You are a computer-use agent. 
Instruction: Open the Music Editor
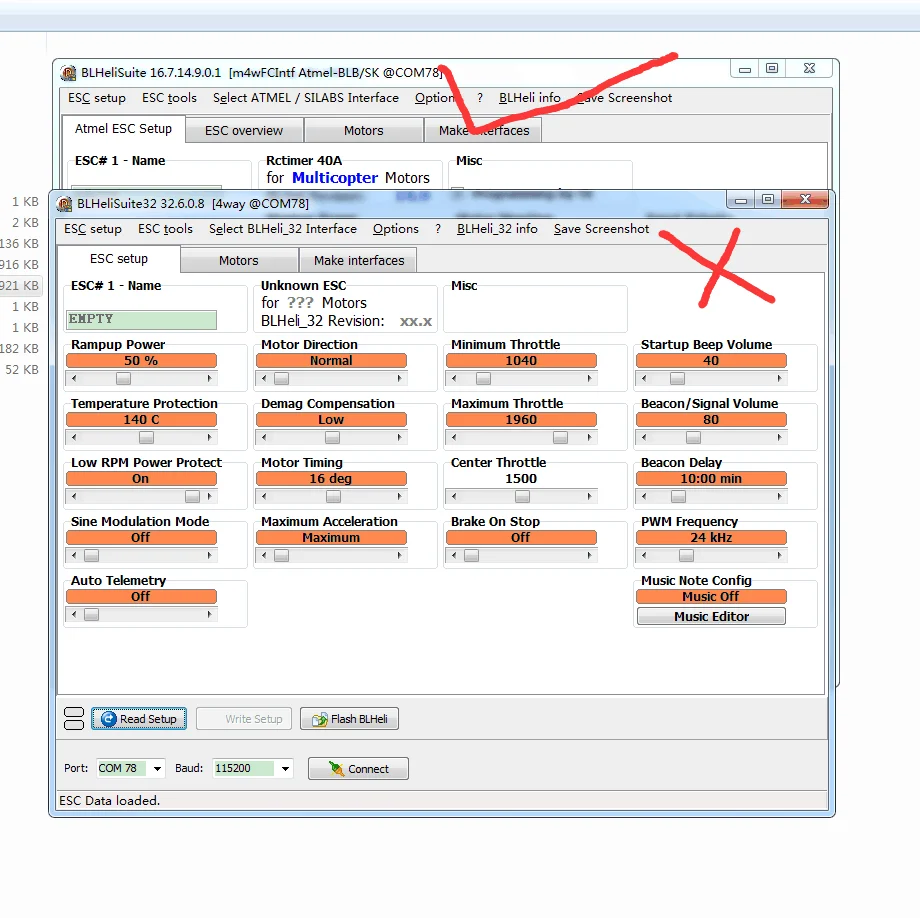[x=711, y=616]
